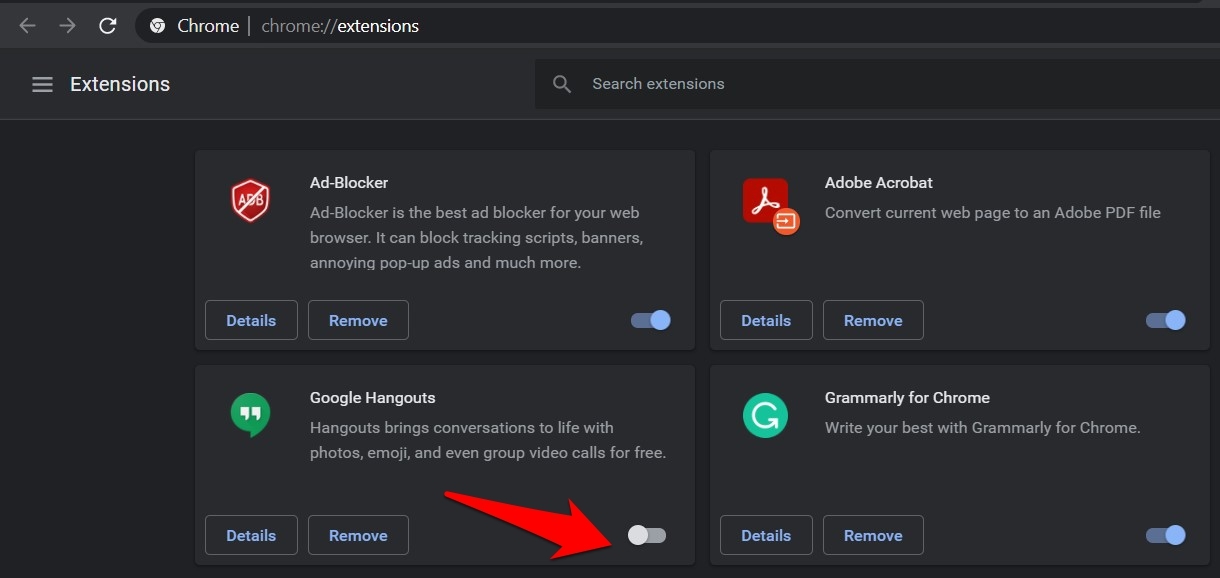Click the Grammarly extension icon
This screenshot has height=578, width=1220.
(765, 415)
